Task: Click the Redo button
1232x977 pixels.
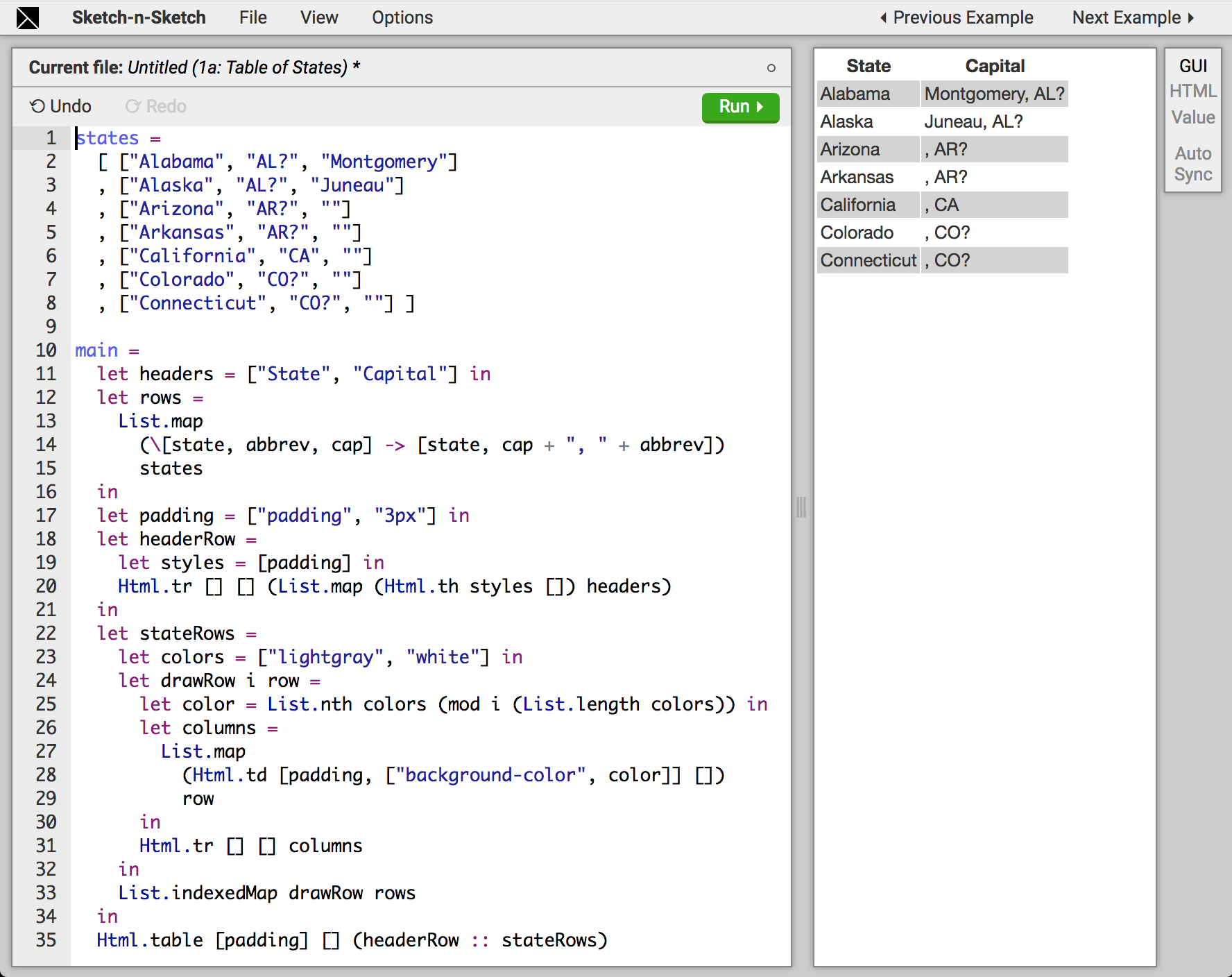Action: pos(156,106)
